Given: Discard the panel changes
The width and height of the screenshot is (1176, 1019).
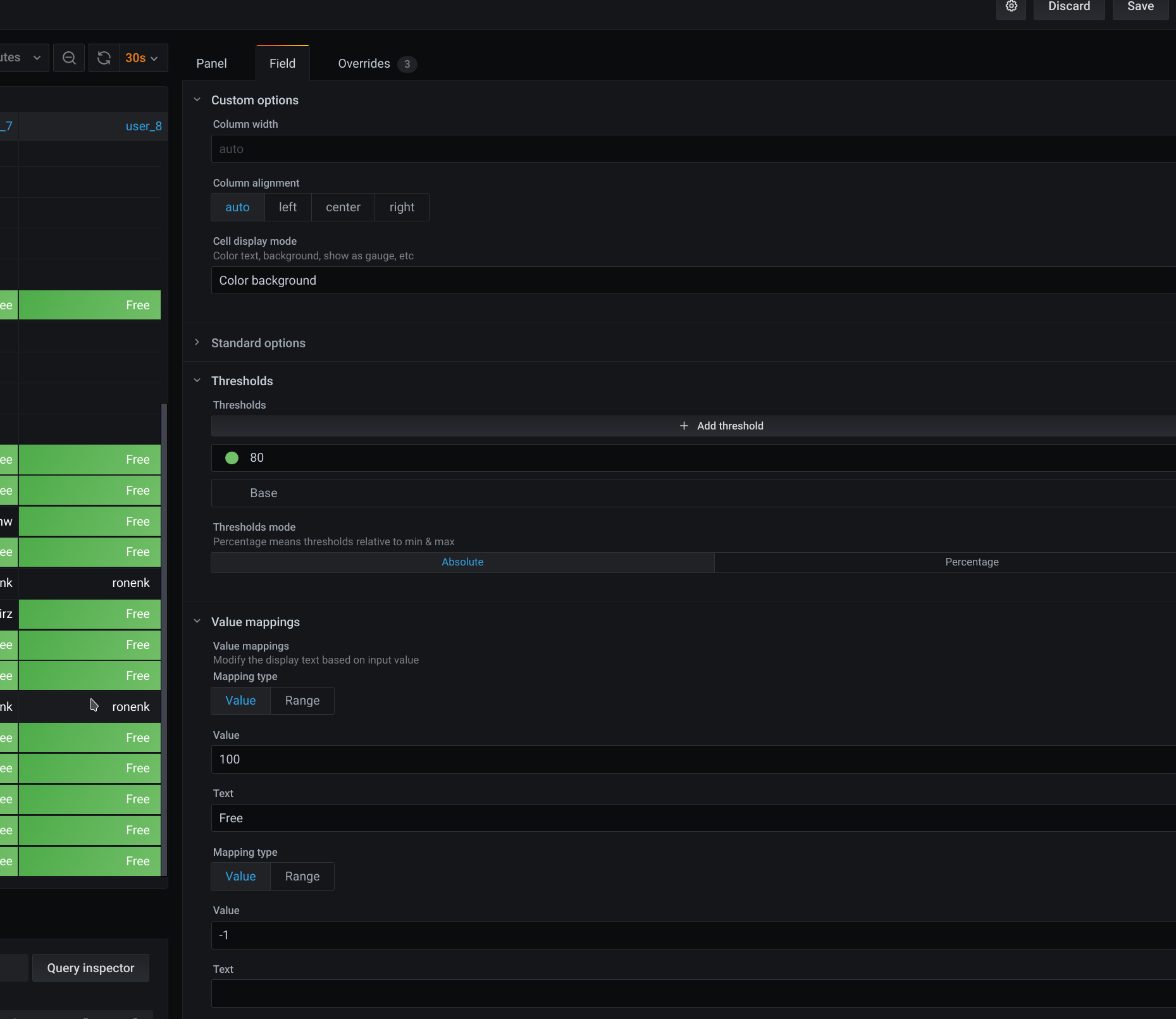Looking at the screenshot, I should 1069,7.
